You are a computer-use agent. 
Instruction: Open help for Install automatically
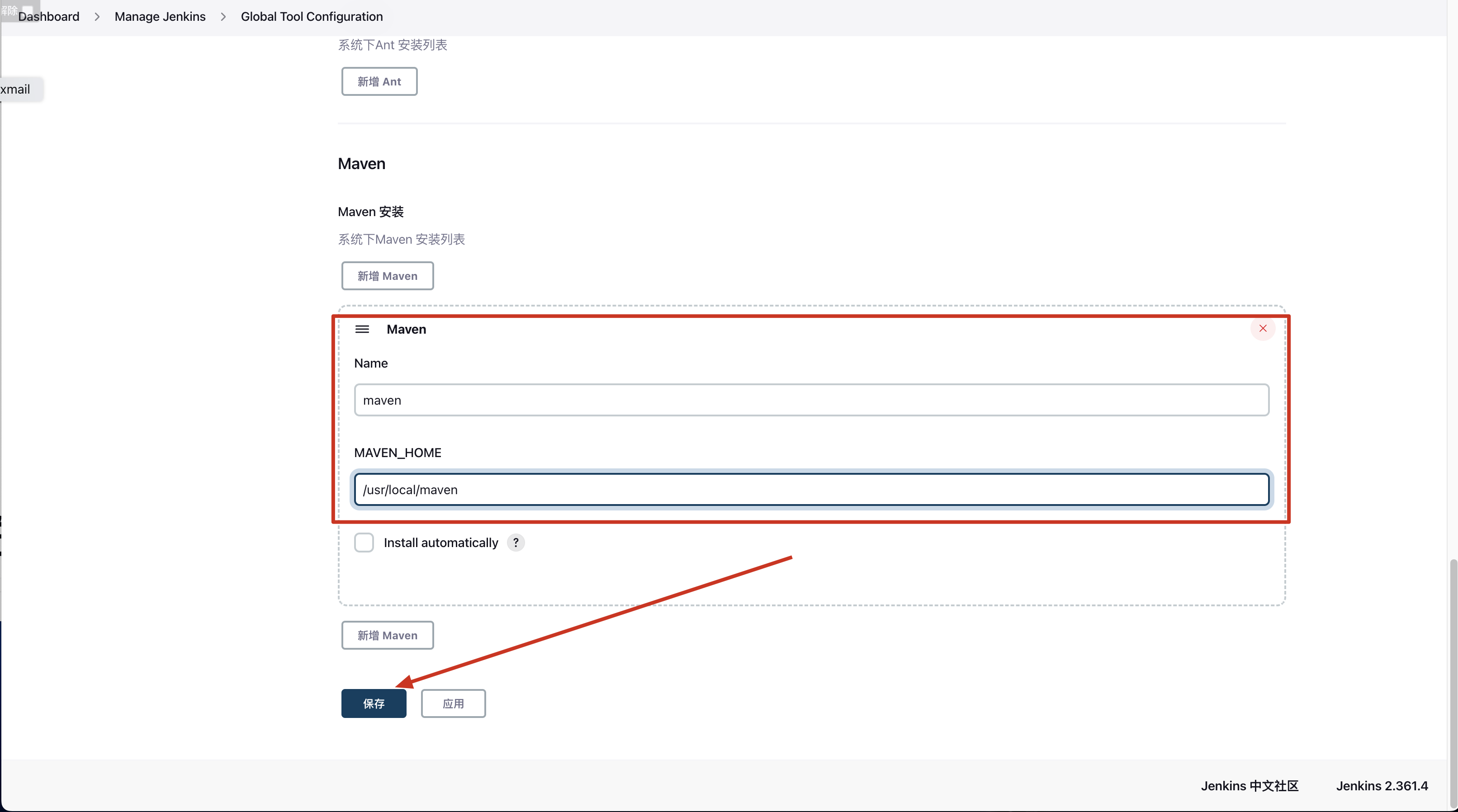point(516,542)
